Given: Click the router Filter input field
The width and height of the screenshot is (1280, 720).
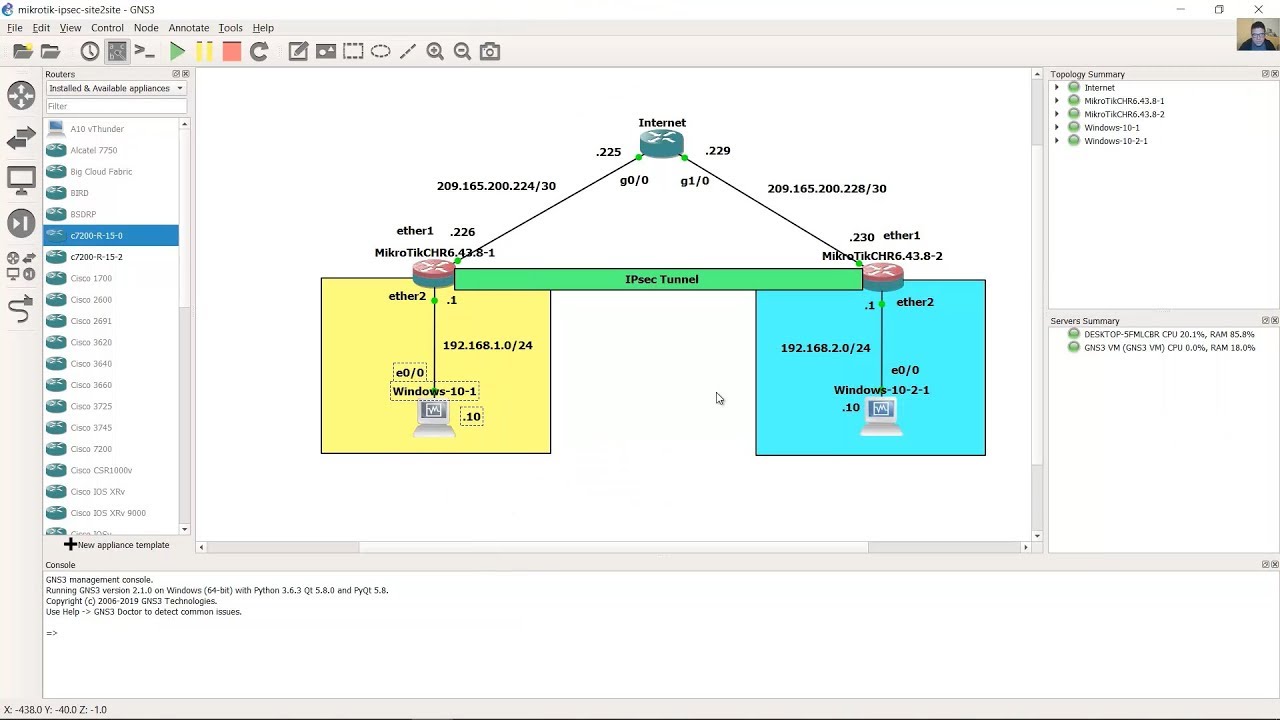Looking at the screenshot, I should click(x=116, y=106).
